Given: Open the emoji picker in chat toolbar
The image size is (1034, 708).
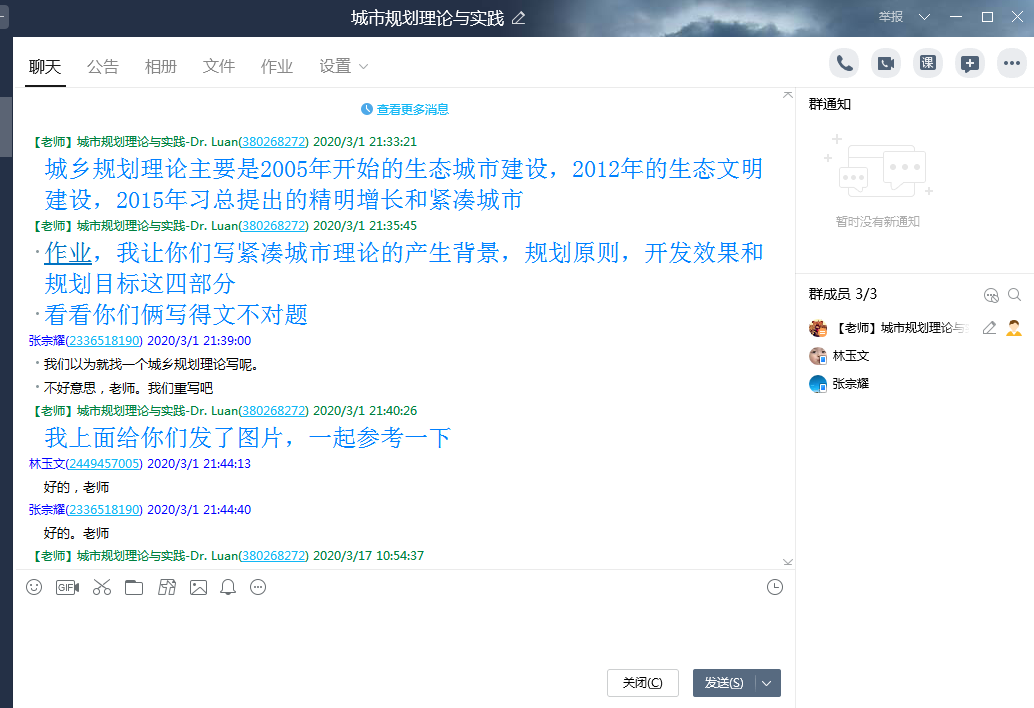Looking at the screenshot, I should 34,588.
